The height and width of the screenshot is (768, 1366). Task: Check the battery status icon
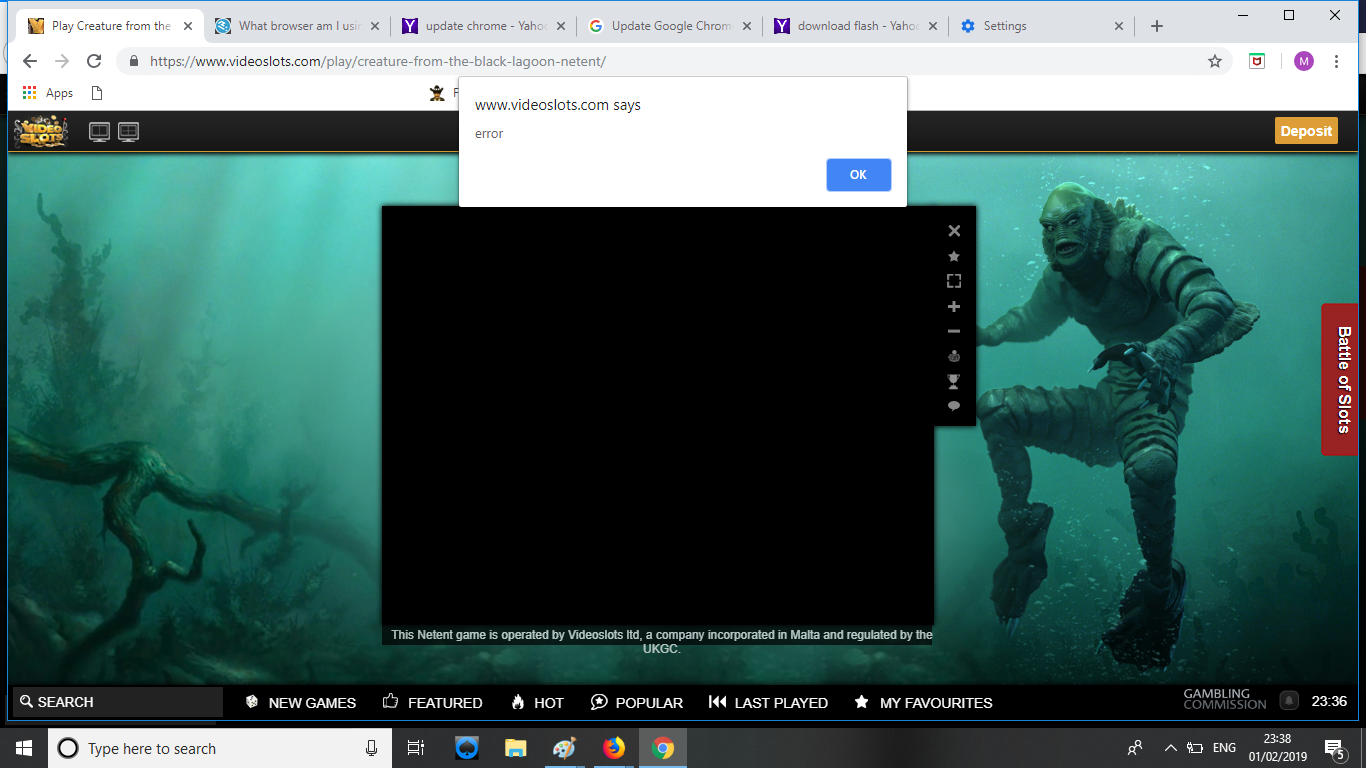[x=1194, y=748]
